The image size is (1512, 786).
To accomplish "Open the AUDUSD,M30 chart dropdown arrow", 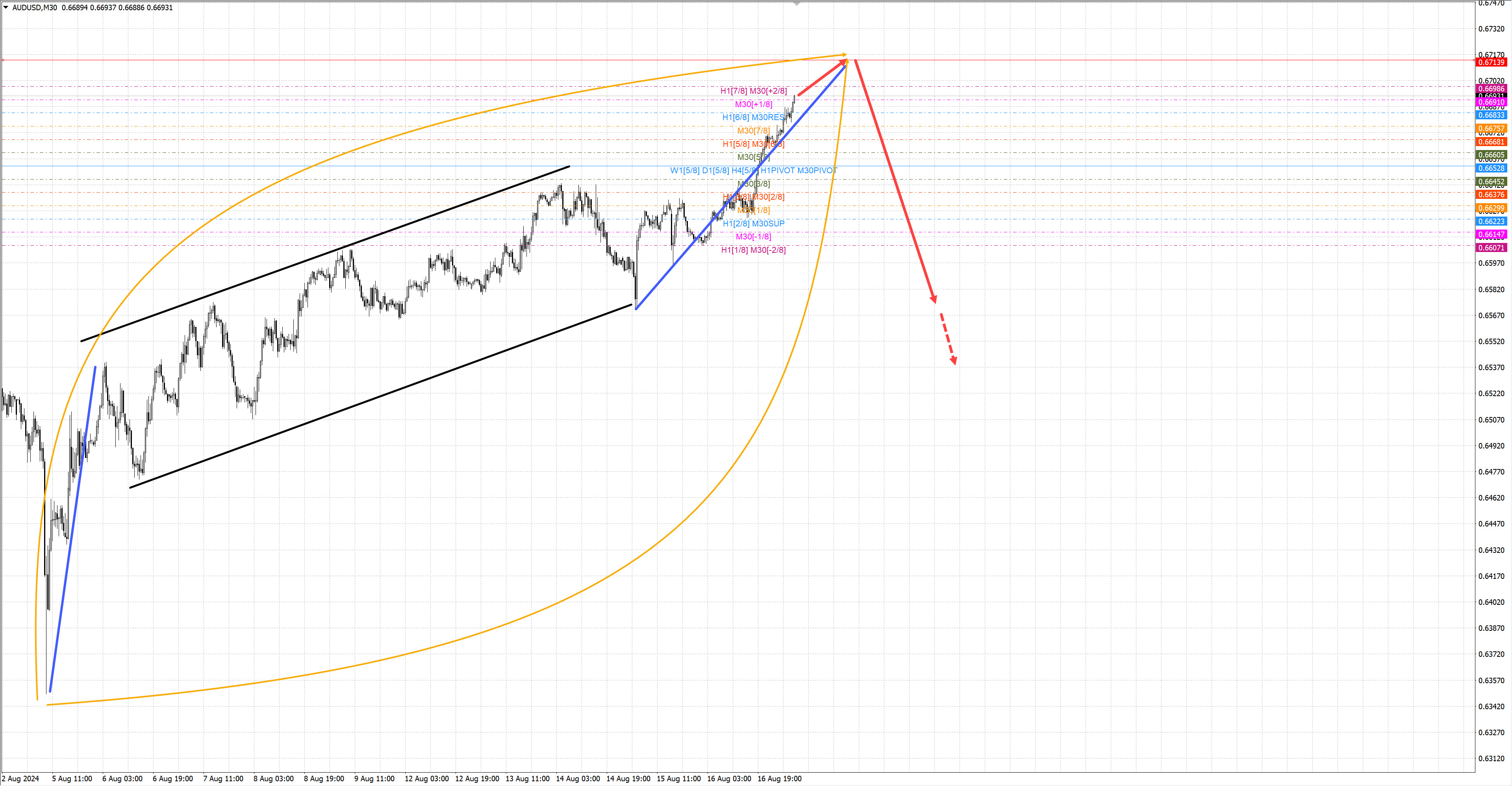I will click(6, 7).
